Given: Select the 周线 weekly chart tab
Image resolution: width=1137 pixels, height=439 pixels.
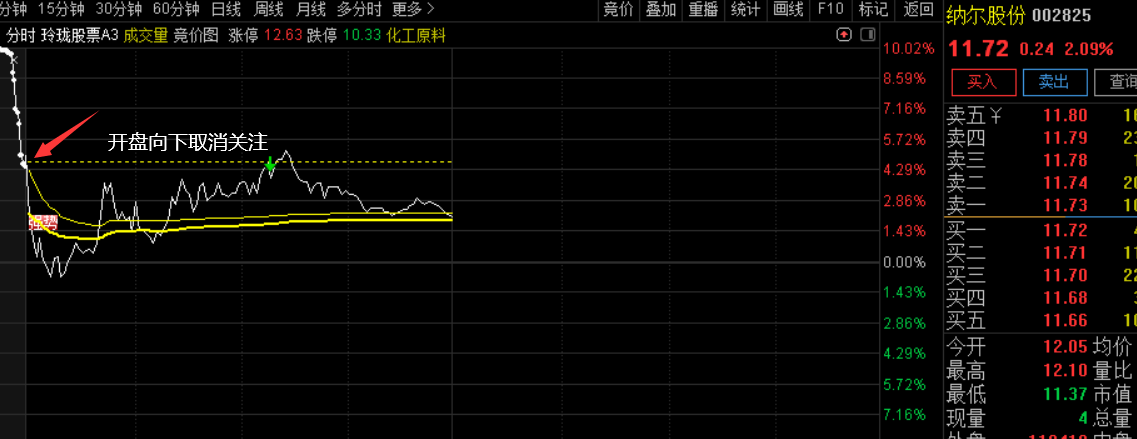Looking at the screenshot, I should tap(269, 10).
